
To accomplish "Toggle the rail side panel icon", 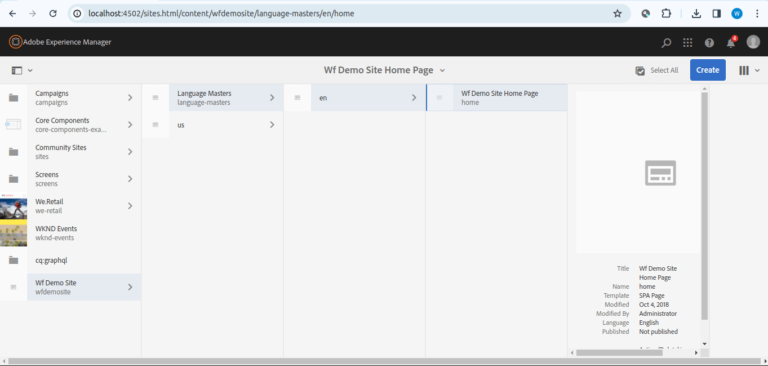I will 17,71.
